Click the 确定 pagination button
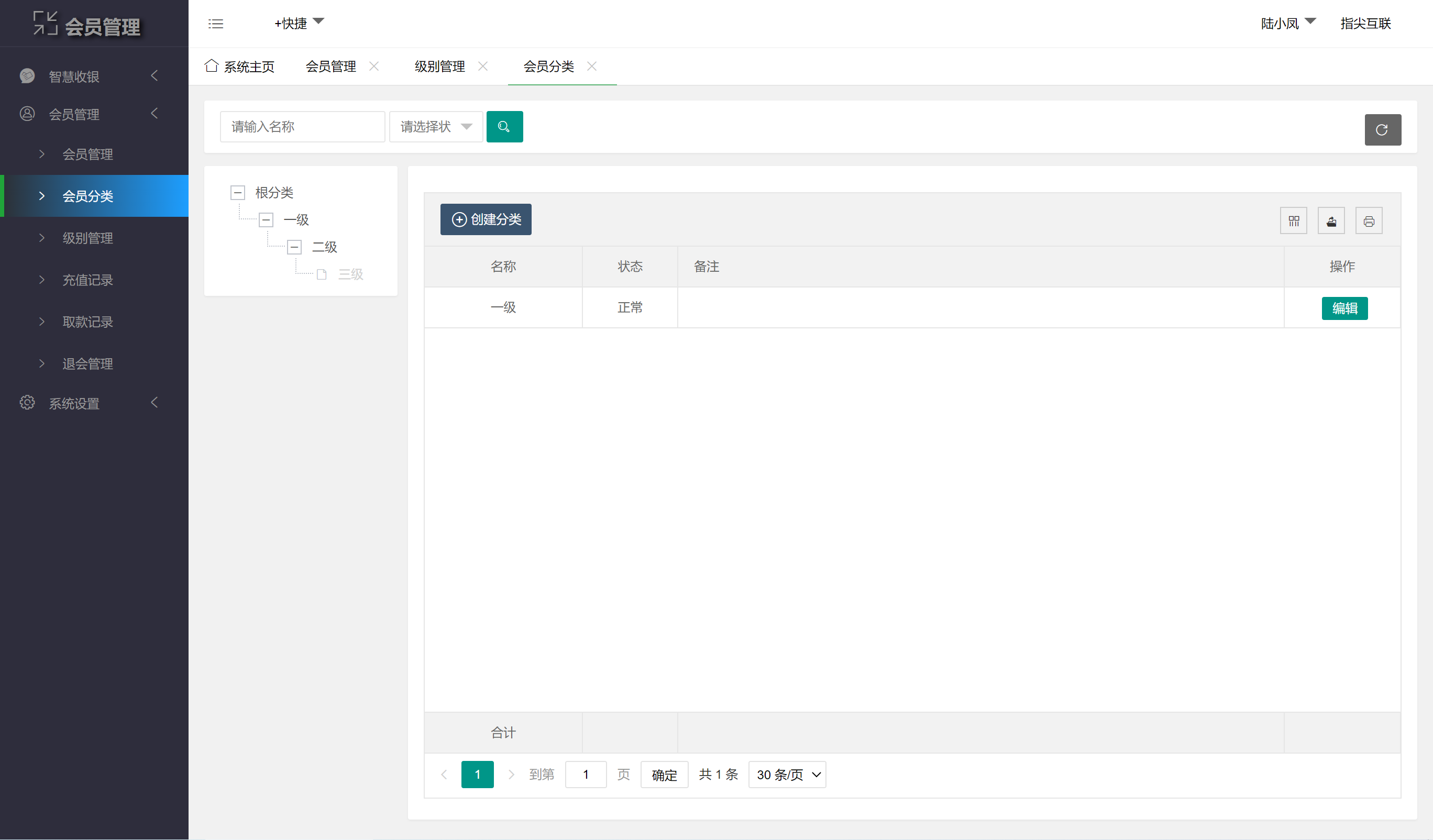 (x=664, y=774)
